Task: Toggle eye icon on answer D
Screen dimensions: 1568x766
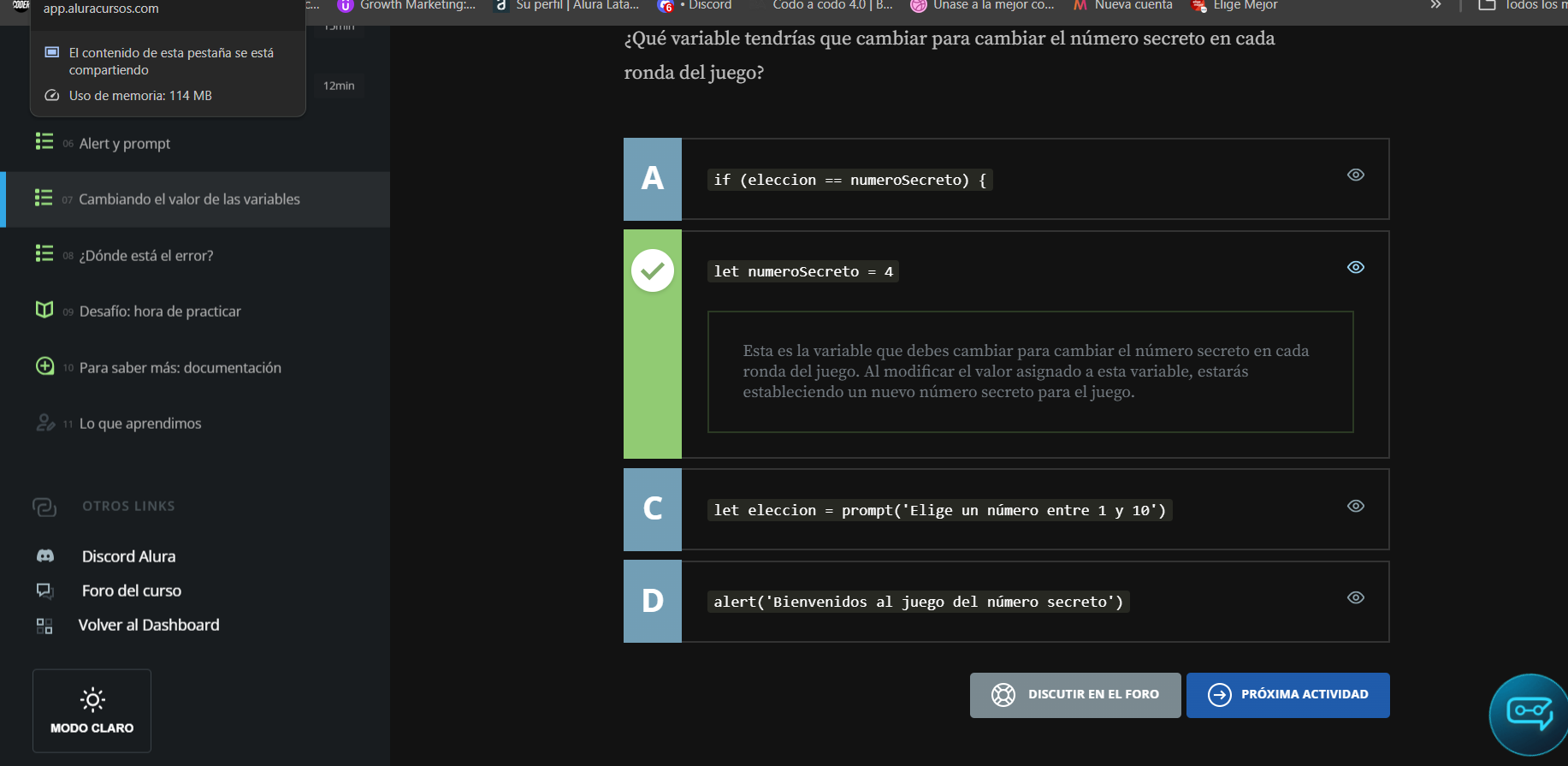Action: click(1356, 597)
